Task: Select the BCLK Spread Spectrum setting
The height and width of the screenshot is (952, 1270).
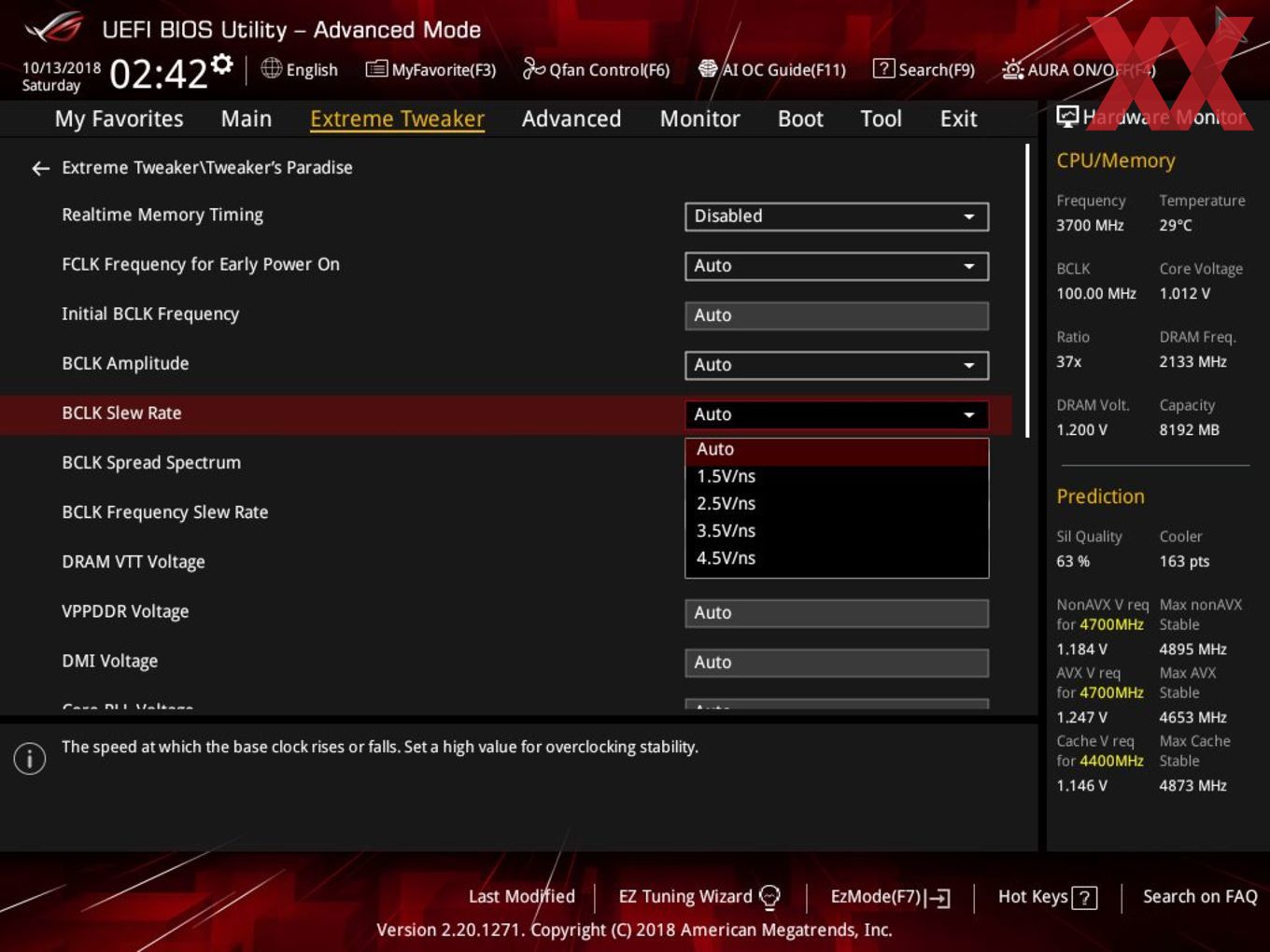Action: pyautogui.click(x=151, y=463)
